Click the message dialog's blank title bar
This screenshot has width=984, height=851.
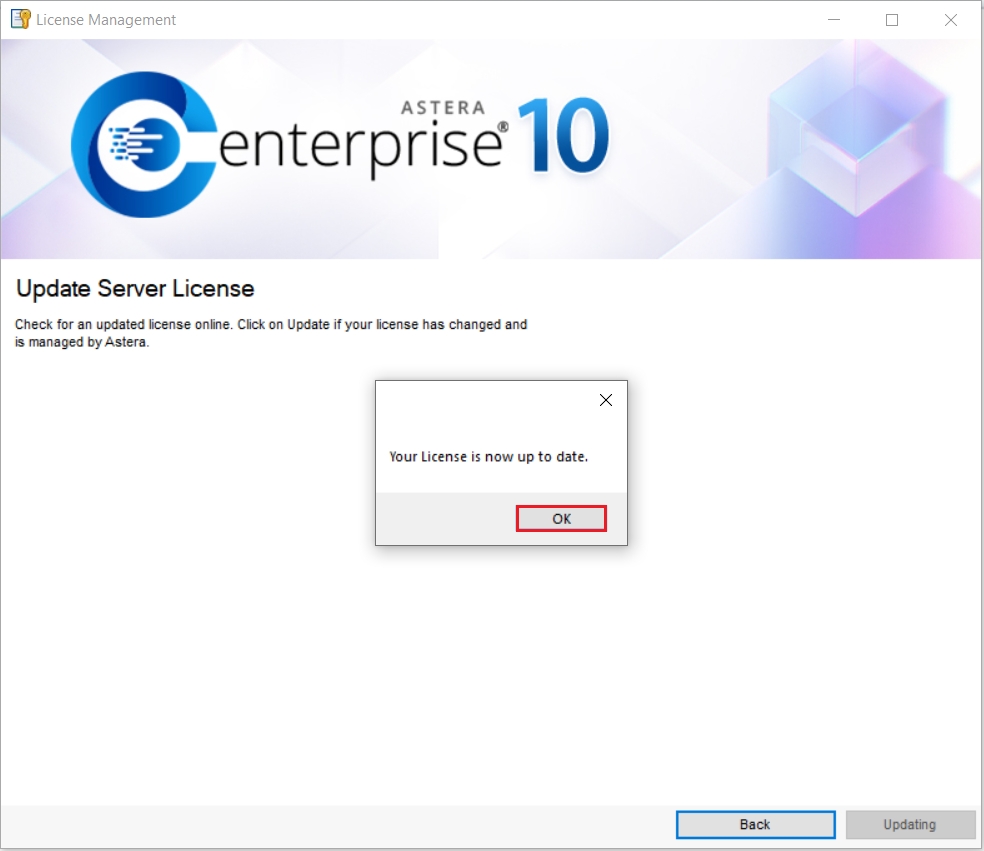point(480,400)
